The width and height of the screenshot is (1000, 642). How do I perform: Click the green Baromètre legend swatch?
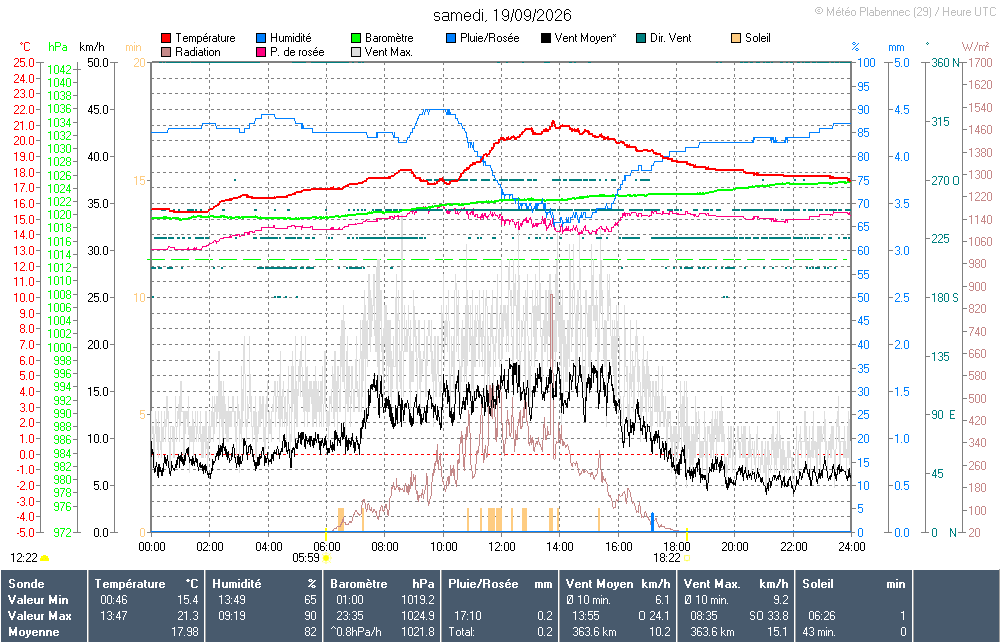pyautogui.click(x=356, y=38)
